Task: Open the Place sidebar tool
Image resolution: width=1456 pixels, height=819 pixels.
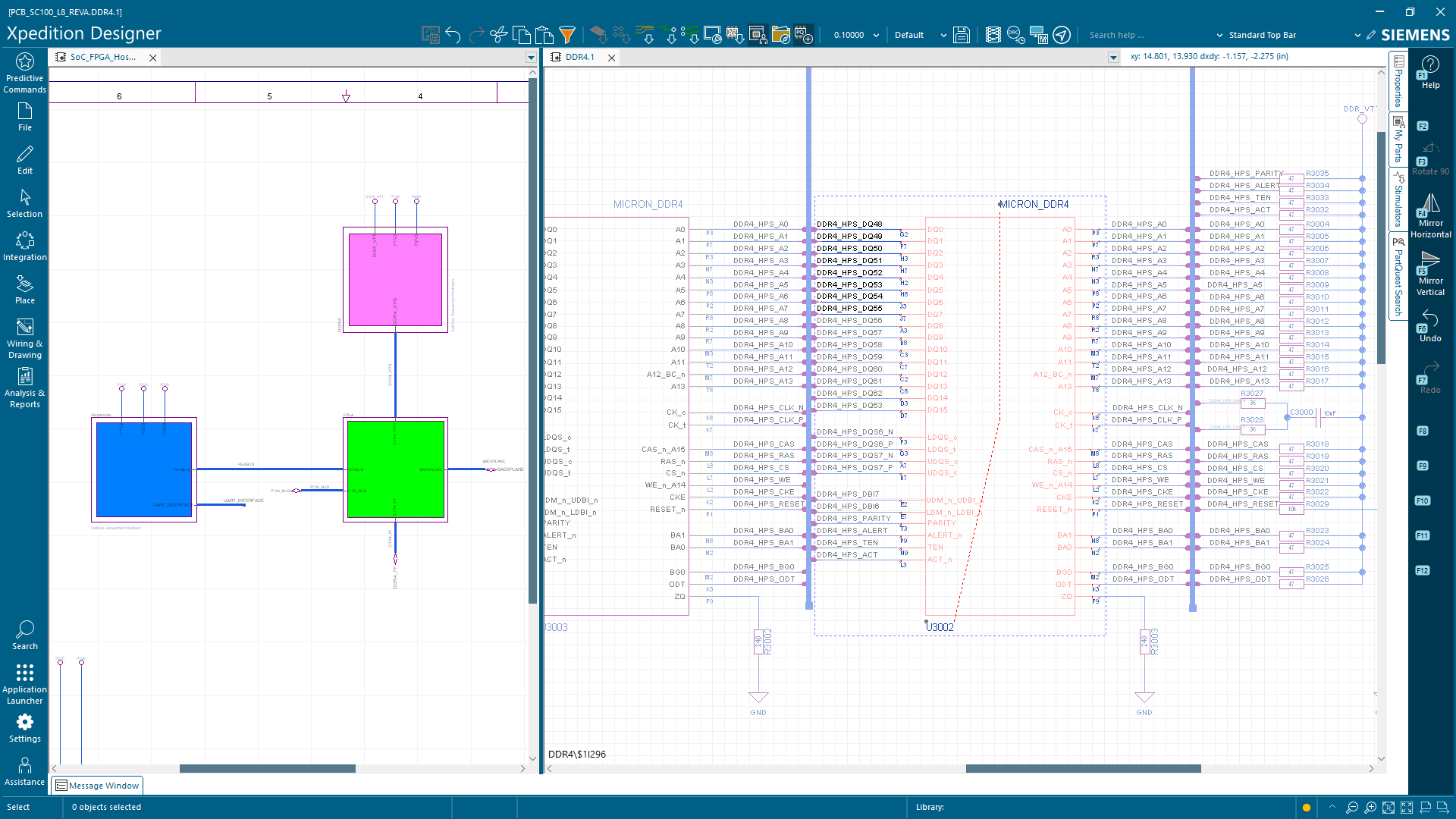Action: [x=24, y=290]
